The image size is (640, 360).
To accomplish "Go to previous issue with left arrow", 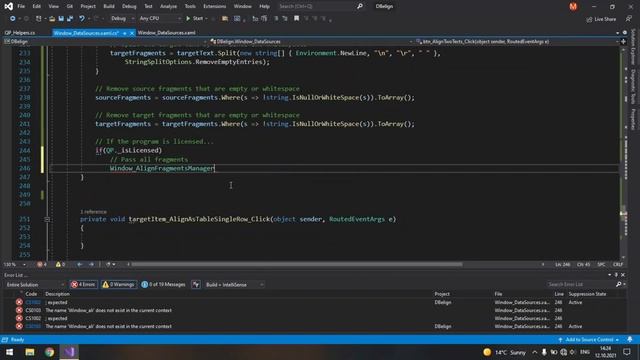I will click(80, 264).
